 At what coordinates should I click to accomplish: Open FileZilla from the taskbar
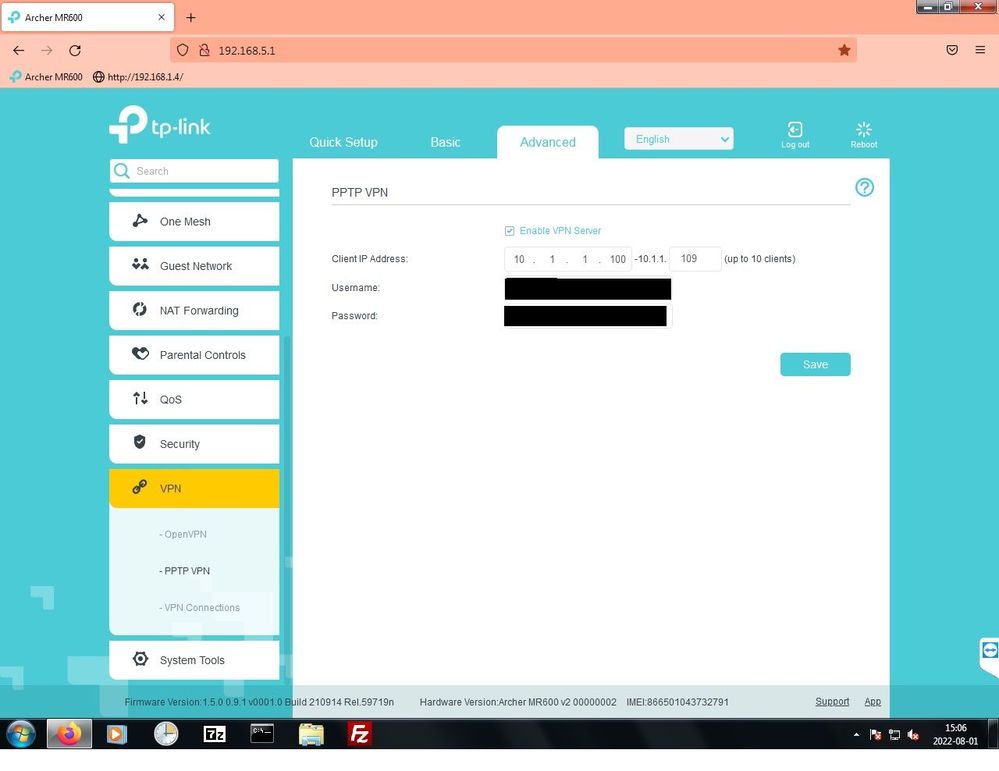[359, 735]
